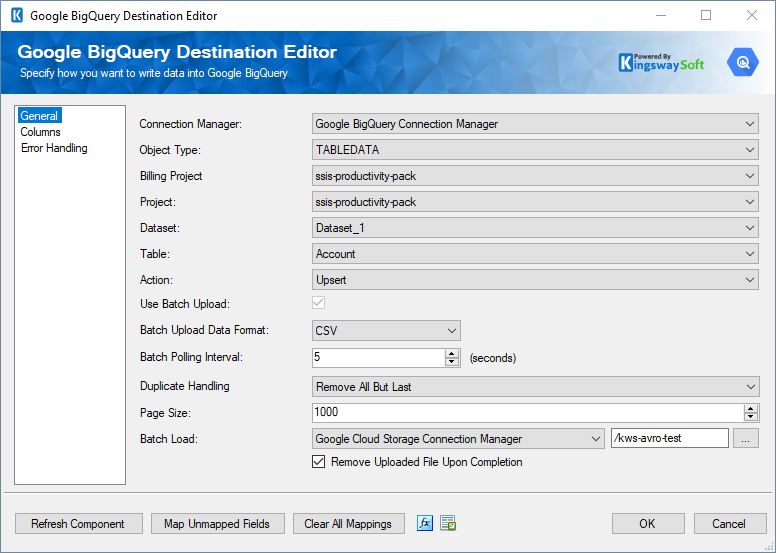Click the Google BigQuery hexagon logo
Screen dimensions: 776x553
point(742,62)
